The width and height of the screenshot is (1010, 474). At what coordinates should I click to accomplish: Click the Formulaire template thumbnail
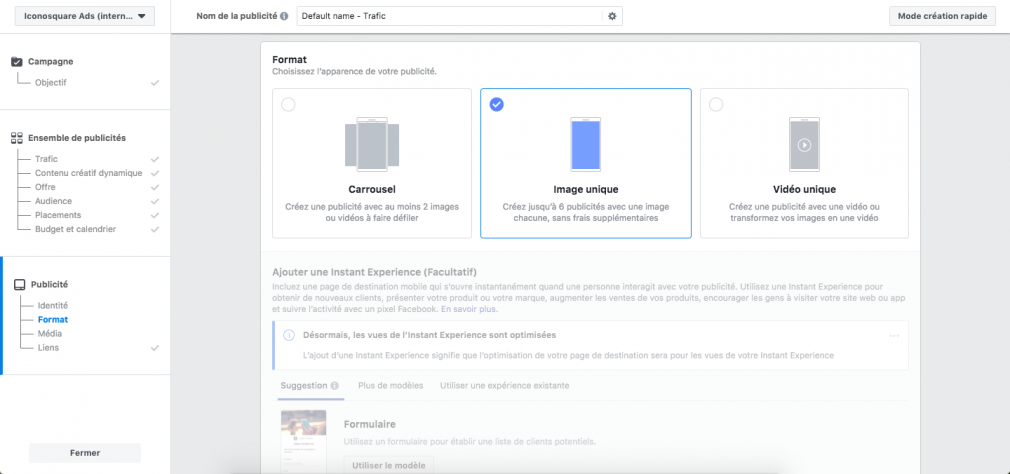[x=303, y=442]
